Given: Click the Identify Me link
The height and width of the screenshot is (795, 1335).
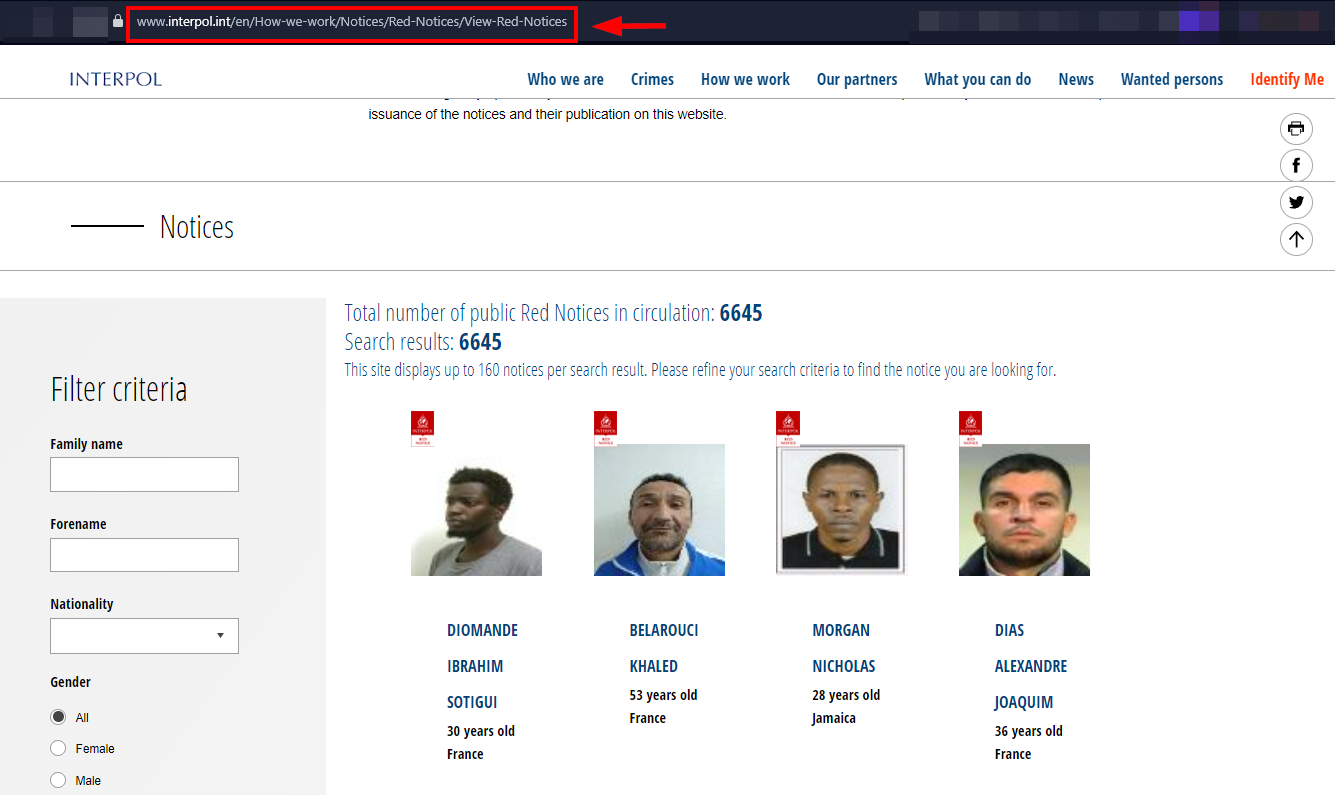Looking at the screenshot, I should tap(1287, 79).
